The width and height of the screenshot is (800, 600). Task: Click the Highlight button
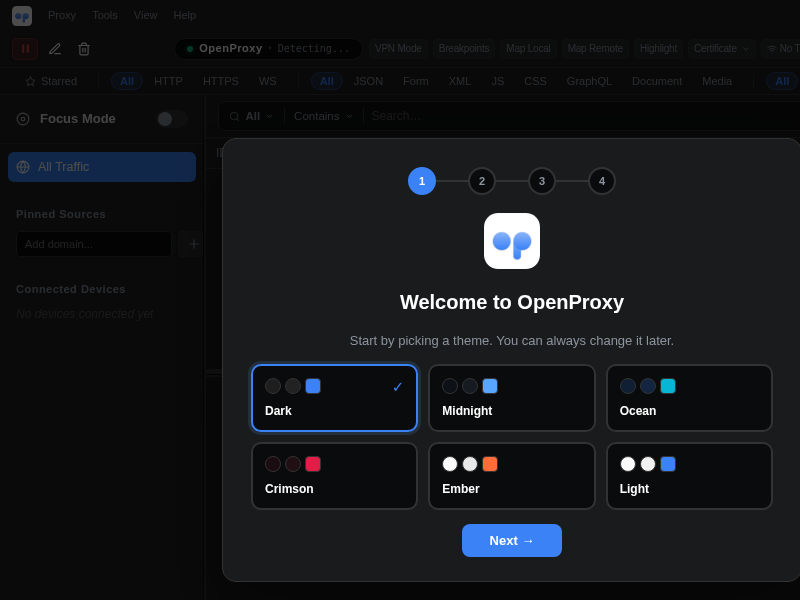point(658,48)
